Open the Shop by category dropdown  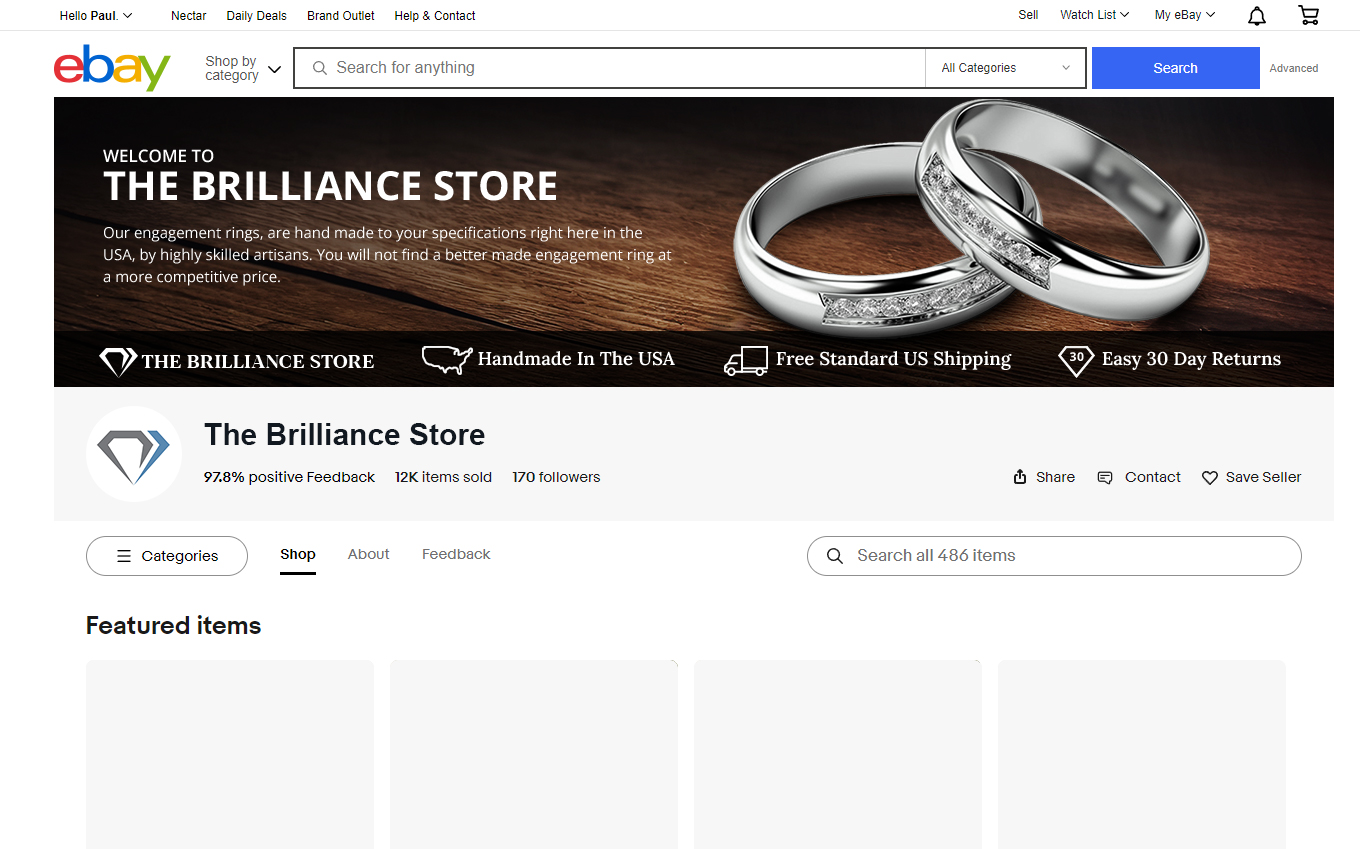click(x=243, y=68)
